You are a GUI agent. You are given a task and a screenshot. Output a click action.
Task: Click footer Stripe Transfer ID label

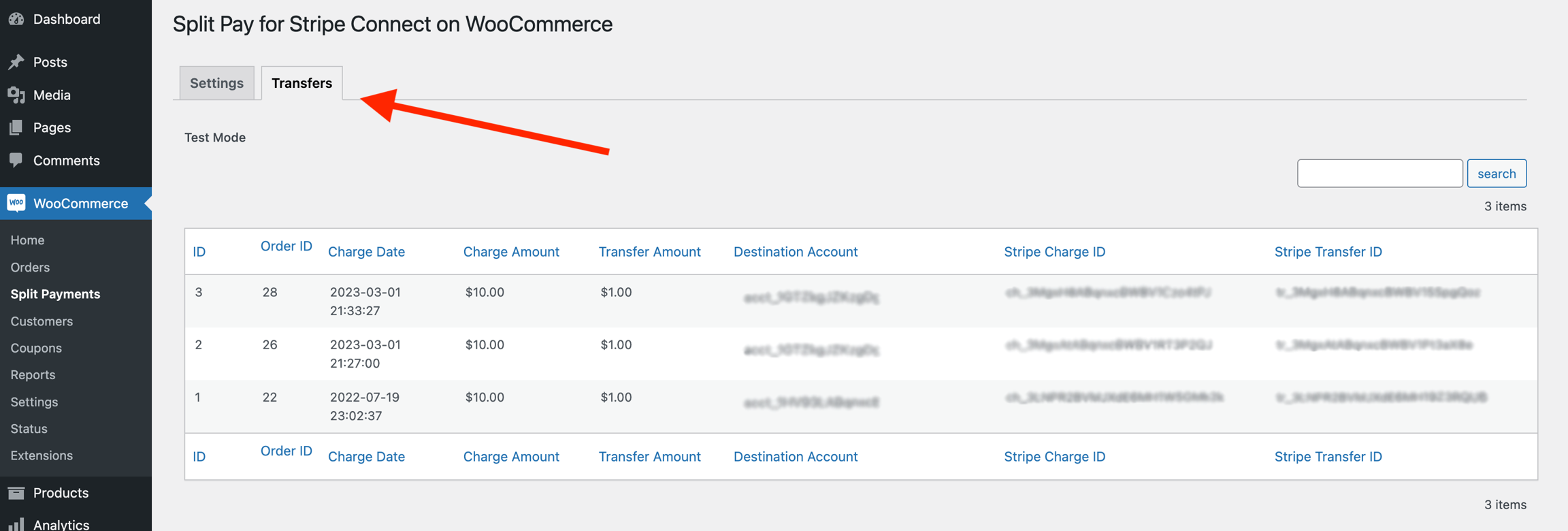pos(1328,456)
